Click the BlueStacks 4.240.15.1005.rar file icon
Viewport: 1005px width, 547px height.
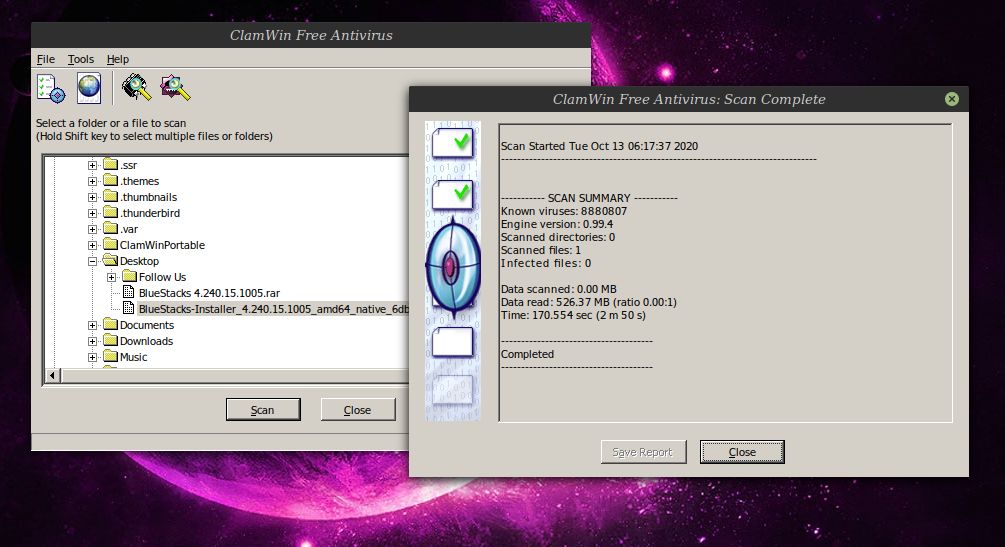pos(129,292)
